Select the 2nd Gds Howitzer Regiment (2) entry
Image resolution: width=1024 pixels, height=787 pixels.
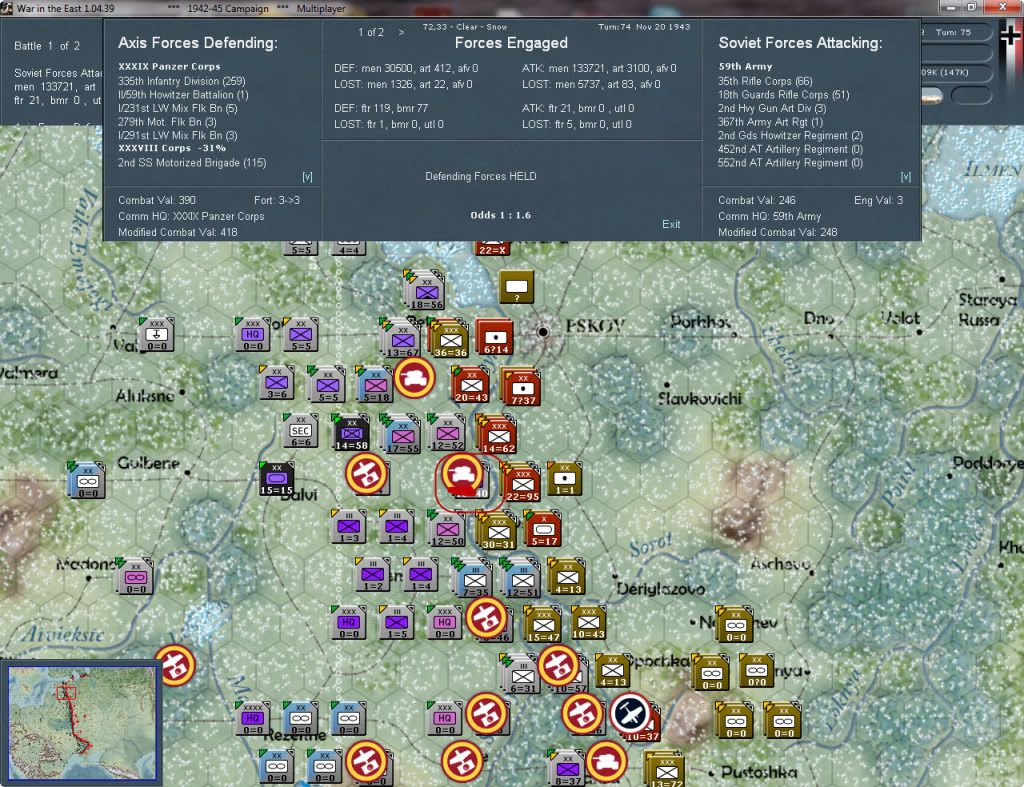click(x=790, y=136)
